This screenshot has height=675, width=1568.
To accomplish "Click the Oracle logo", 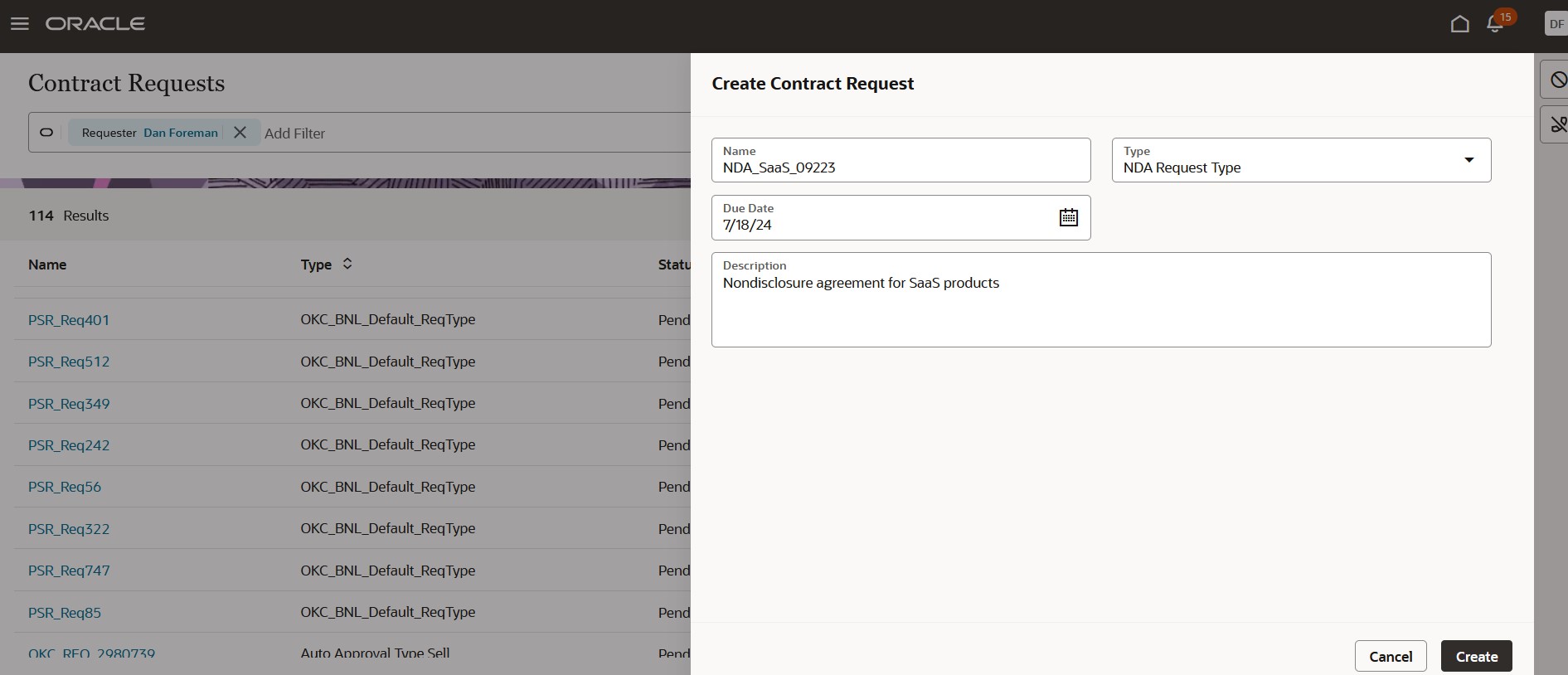I will click(x=95, y=24).
